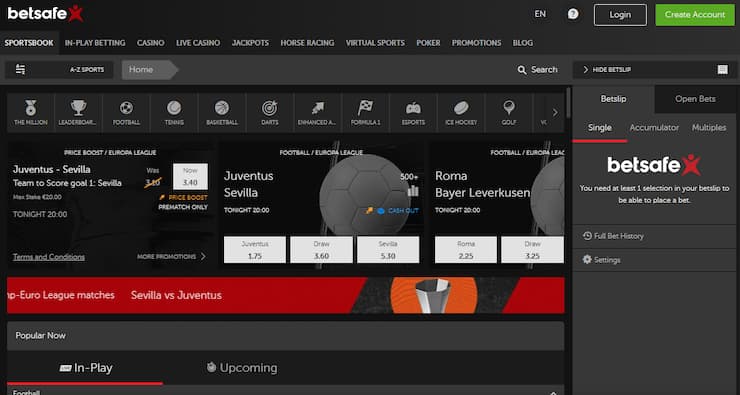Open the Jackpots menu item

[x=250, y=43]
